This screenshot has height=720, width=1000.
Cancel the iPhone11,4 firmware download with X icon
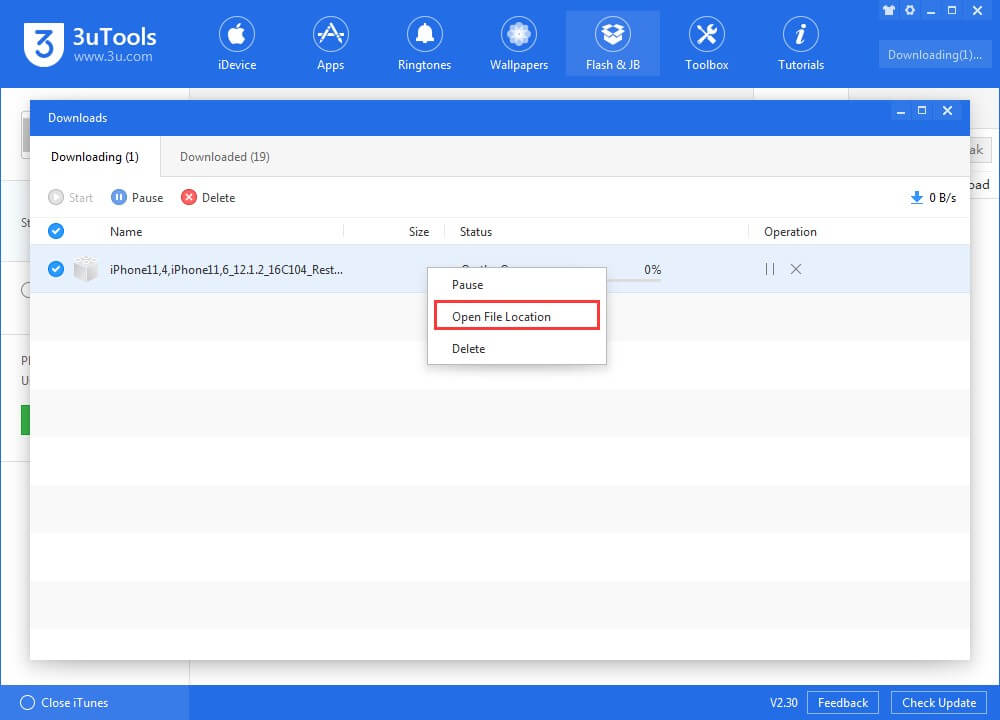tap(796, 269)
